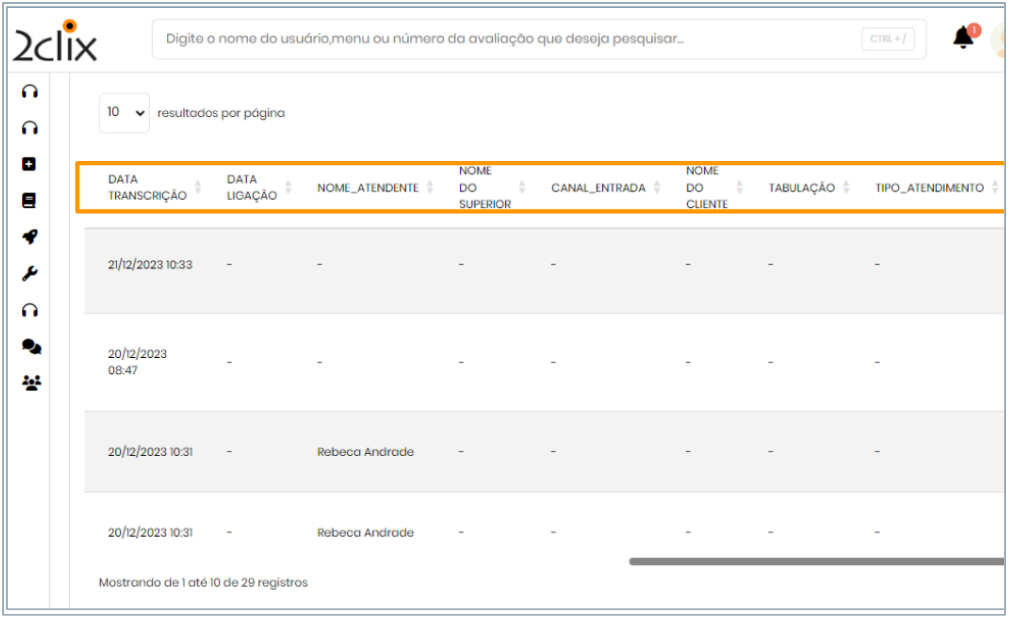Sort by TABULAÇÃO column header

click(802, 188)
